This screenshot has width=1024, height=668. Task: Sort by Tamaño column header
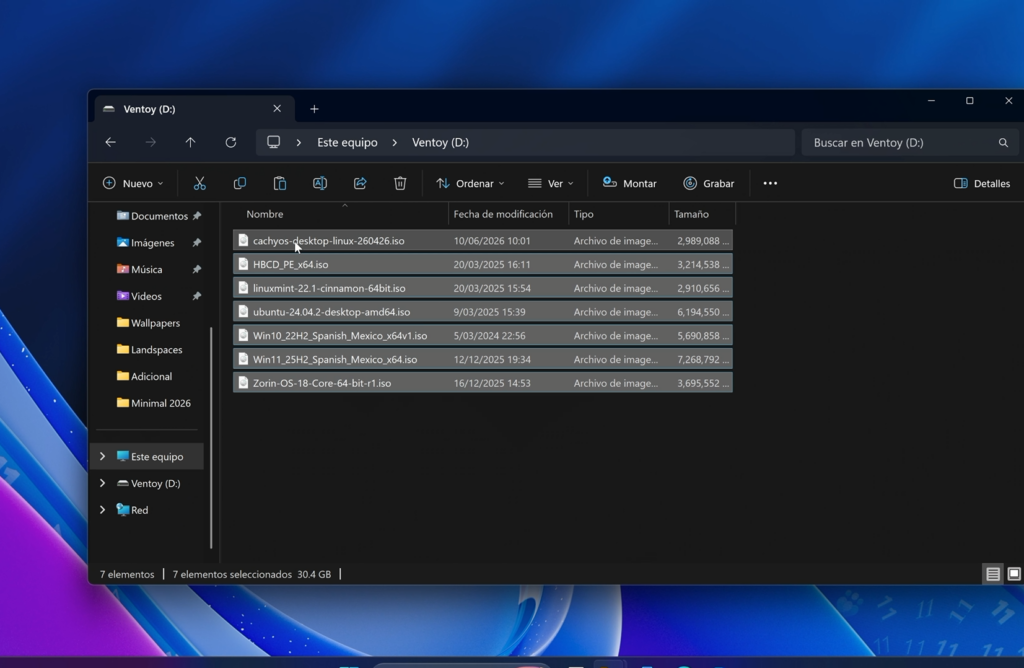pyautogui.click(x=691, y=214)
